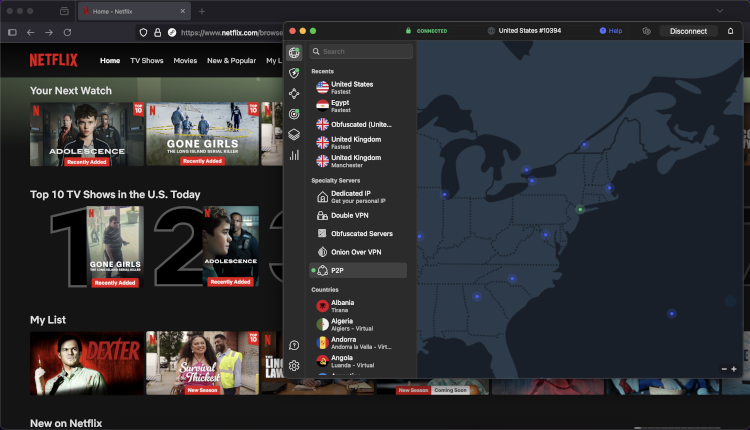The width and height of the screenshot is (750, 430).
Task: Click the notification bell in NordVPN
Action: tap(730, 31)
